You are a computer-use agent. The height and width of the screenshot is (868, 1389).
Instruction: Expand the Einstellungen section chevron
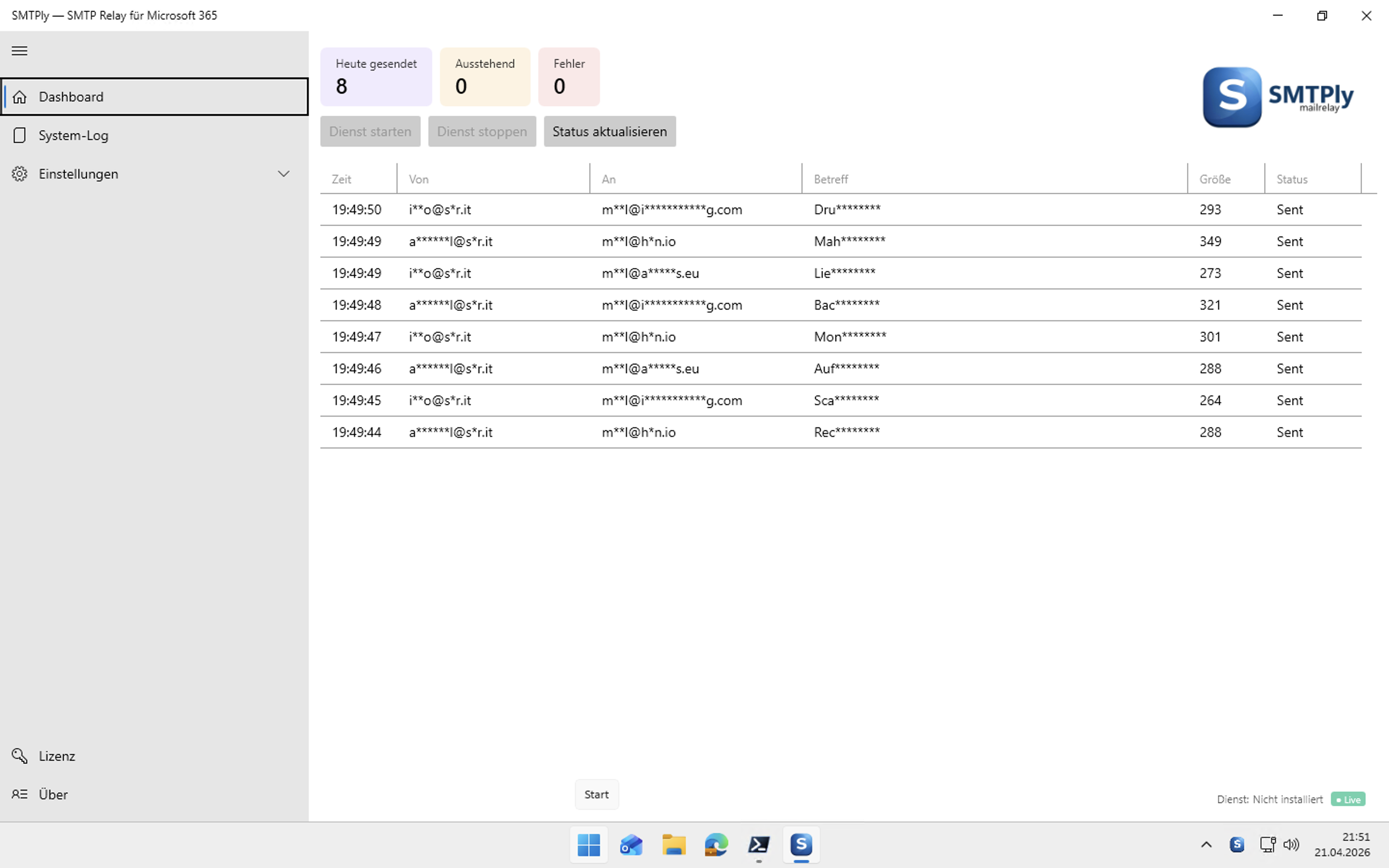point(284,174)
